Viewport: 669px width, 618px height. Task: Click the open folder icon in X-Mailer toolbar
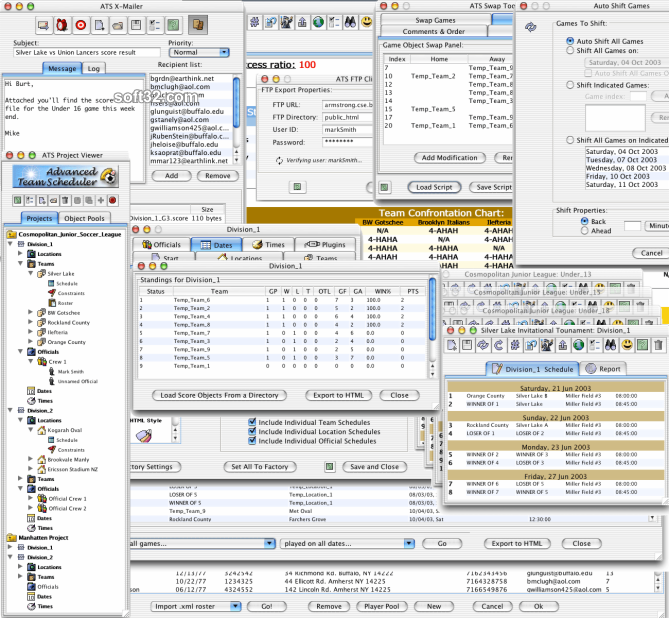click(x=117, y=25)
